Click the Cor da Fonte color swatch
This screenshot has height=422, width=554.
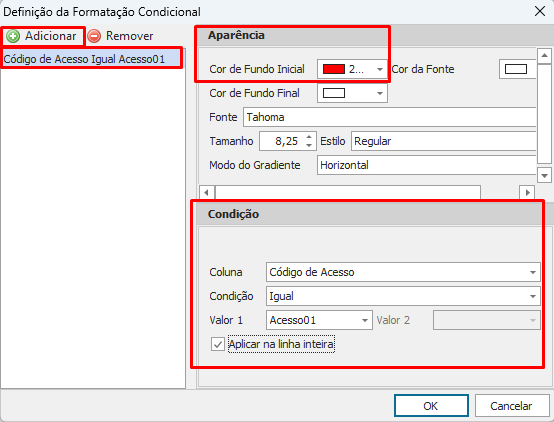(516, 69)
